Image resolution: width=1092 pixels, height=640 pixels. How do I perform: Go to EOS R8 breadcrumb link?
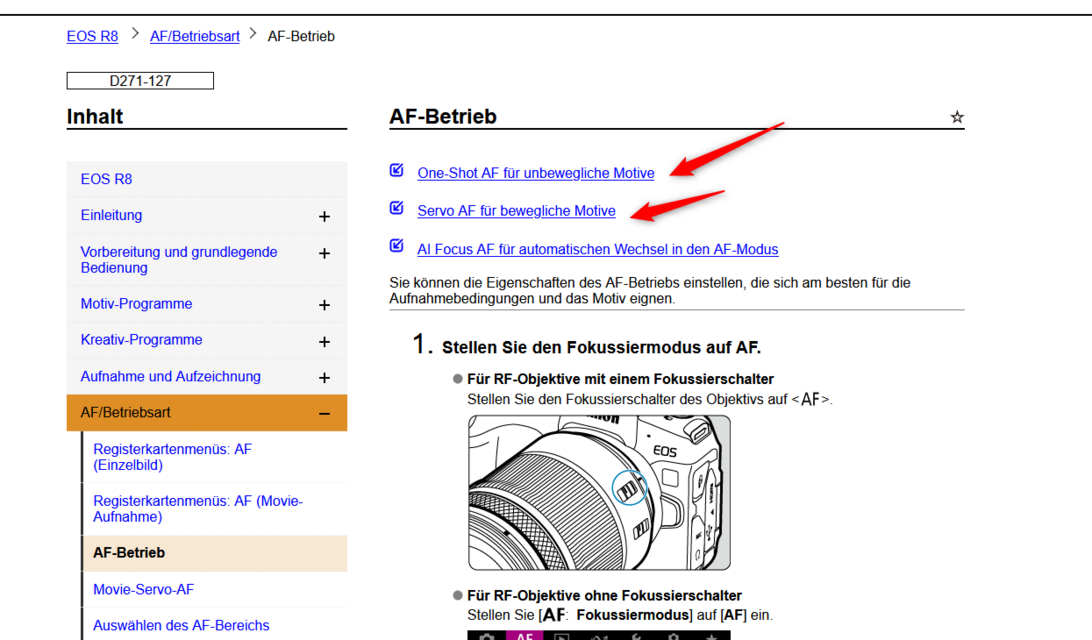92,36
